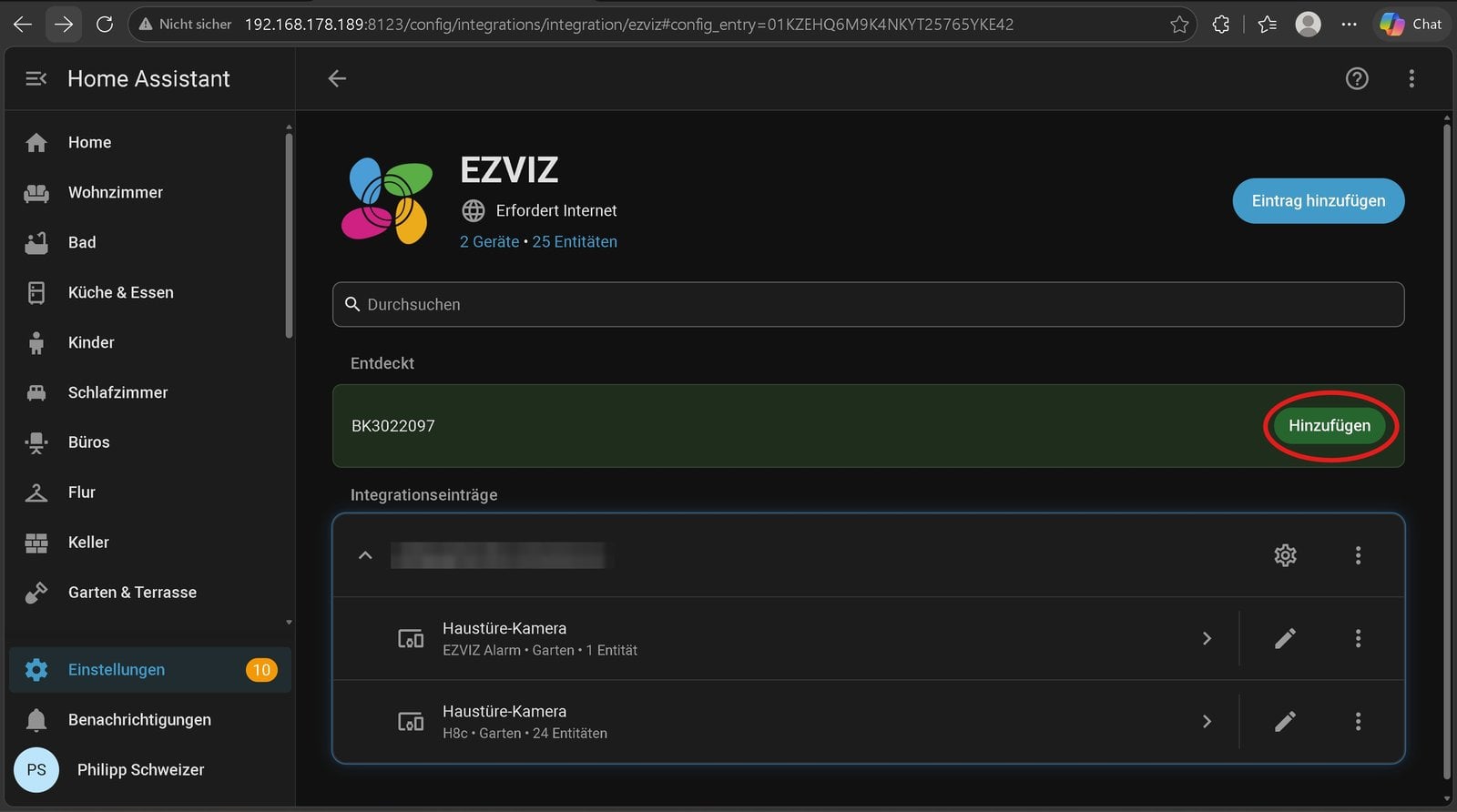Click the Eintrag hinzufügen button
The width and height of the screenshot is (1457, 812).
coord(1319,201)
